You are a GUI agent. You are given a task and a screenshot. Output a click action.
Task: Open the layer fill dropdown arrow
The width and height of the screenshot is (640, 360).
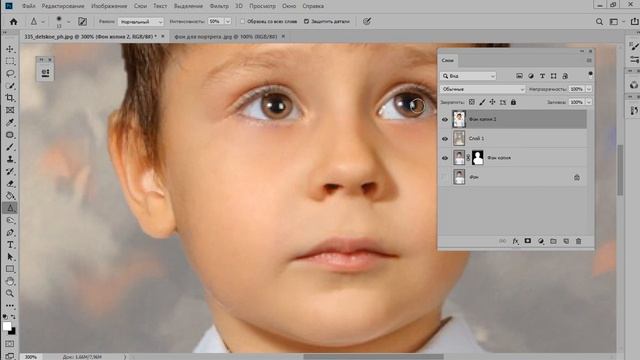click(589, 102)
